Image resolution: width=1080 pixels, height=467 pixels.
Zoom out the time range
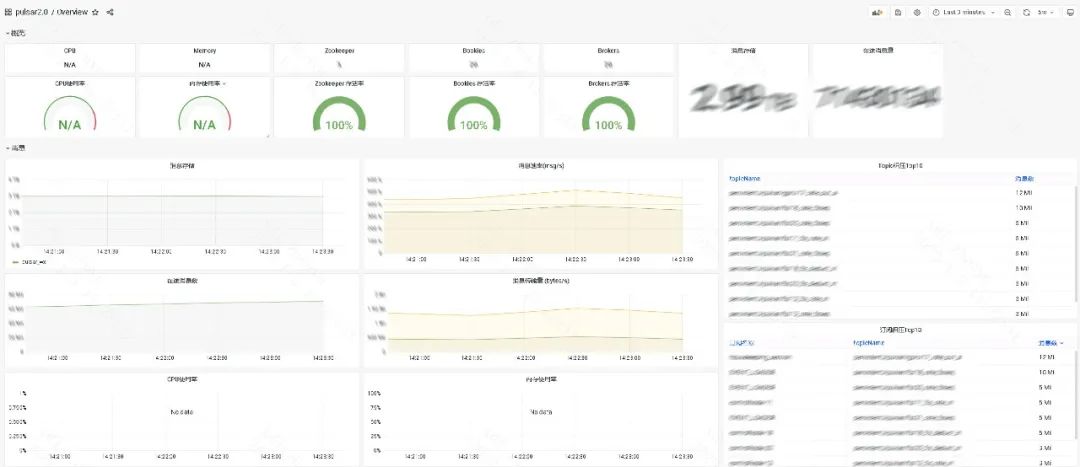coord(1008,12)
